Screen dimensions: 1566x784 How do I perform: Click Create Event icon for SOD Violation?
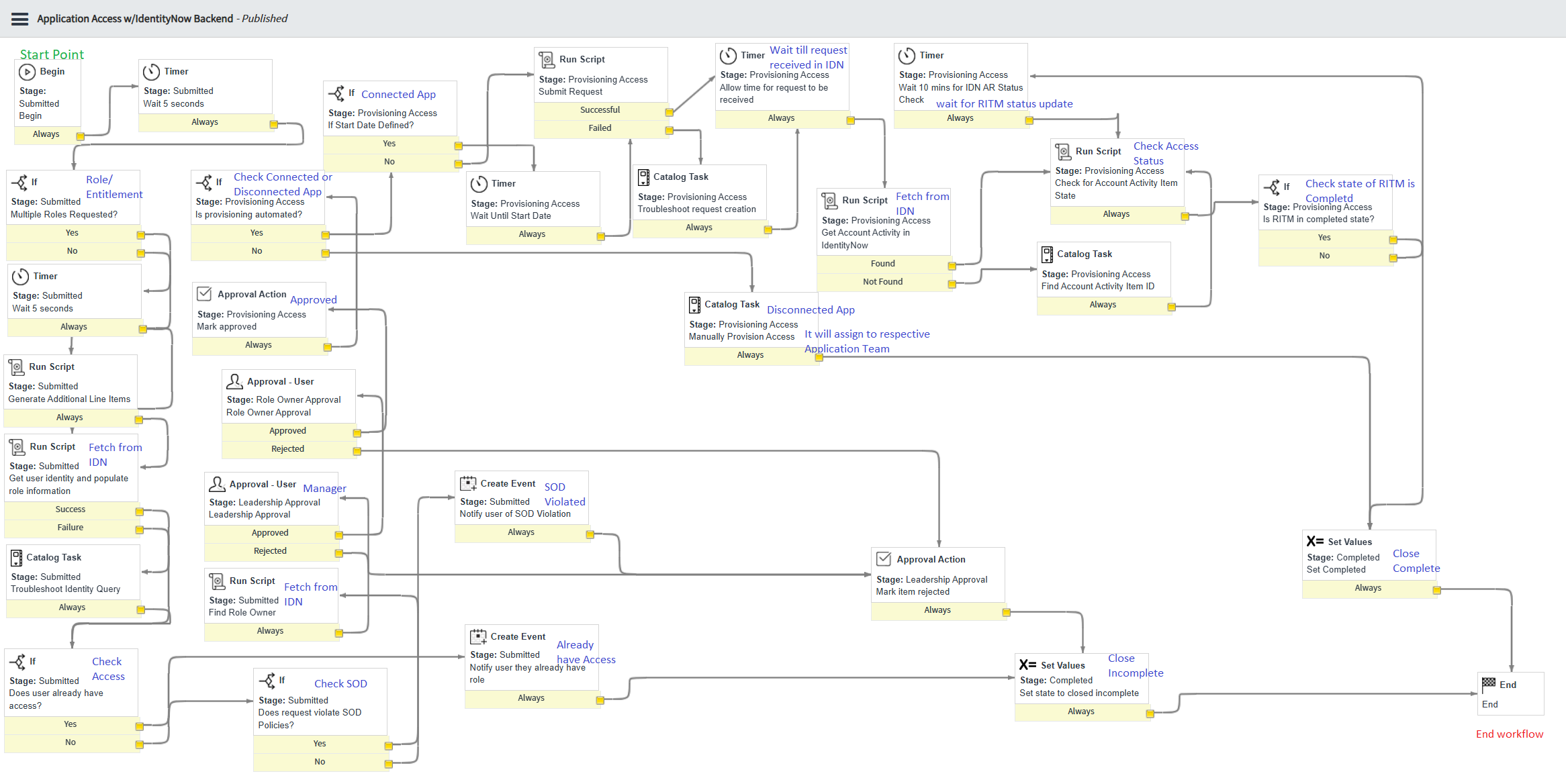467,483
